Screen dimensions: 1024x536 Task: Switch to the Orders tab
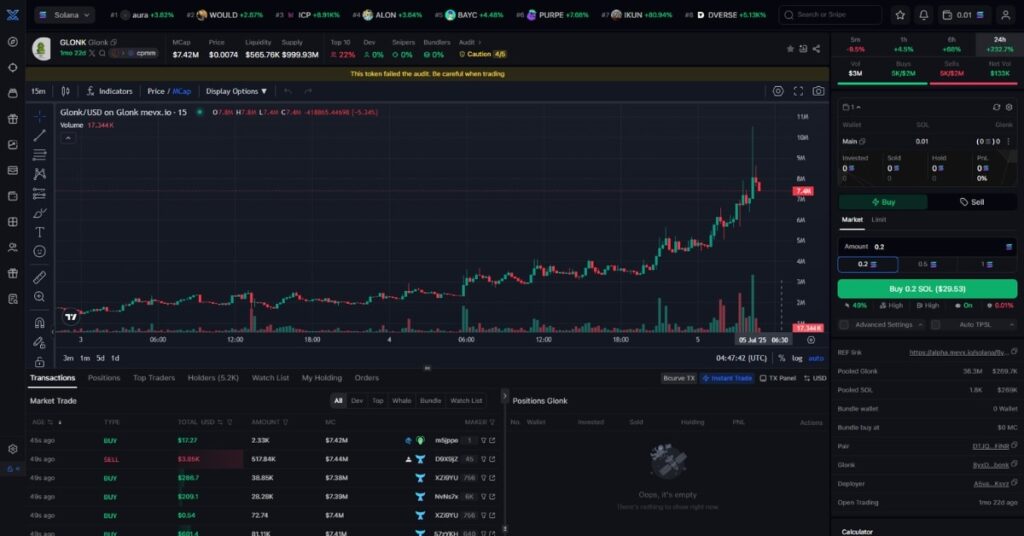[366, 378]
